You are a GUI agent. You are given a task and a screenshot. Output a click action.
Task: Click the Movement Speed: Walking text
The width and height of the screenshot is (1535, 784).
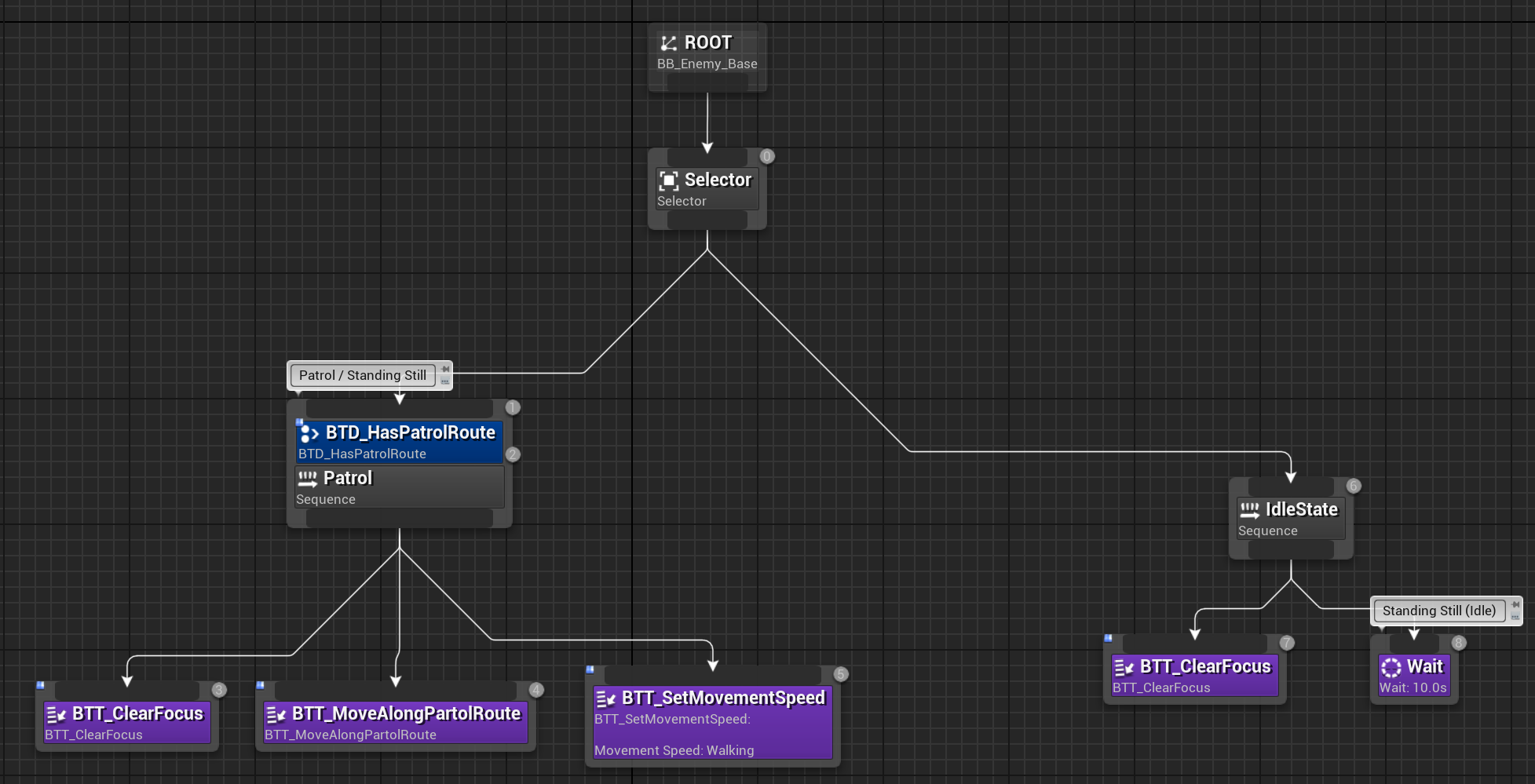[x=674, y=750]
